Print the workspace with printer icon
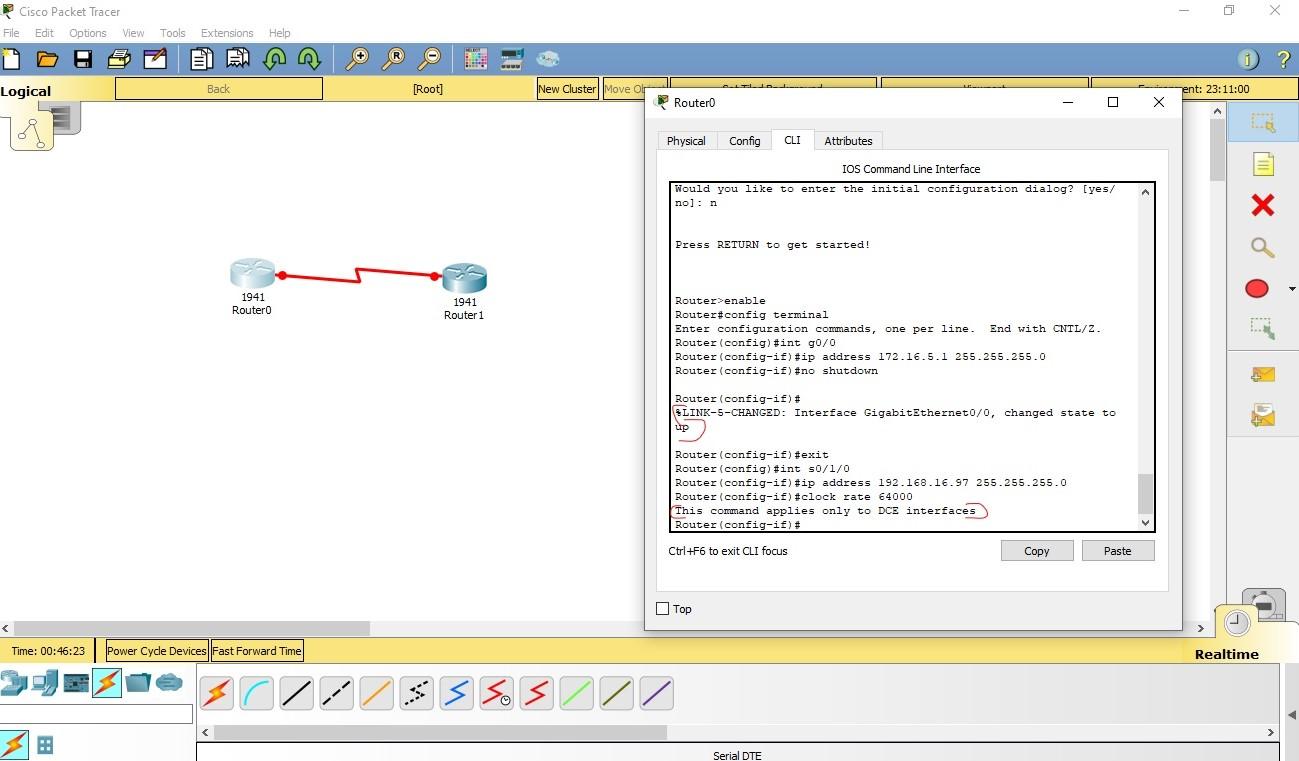 [119, 59]
